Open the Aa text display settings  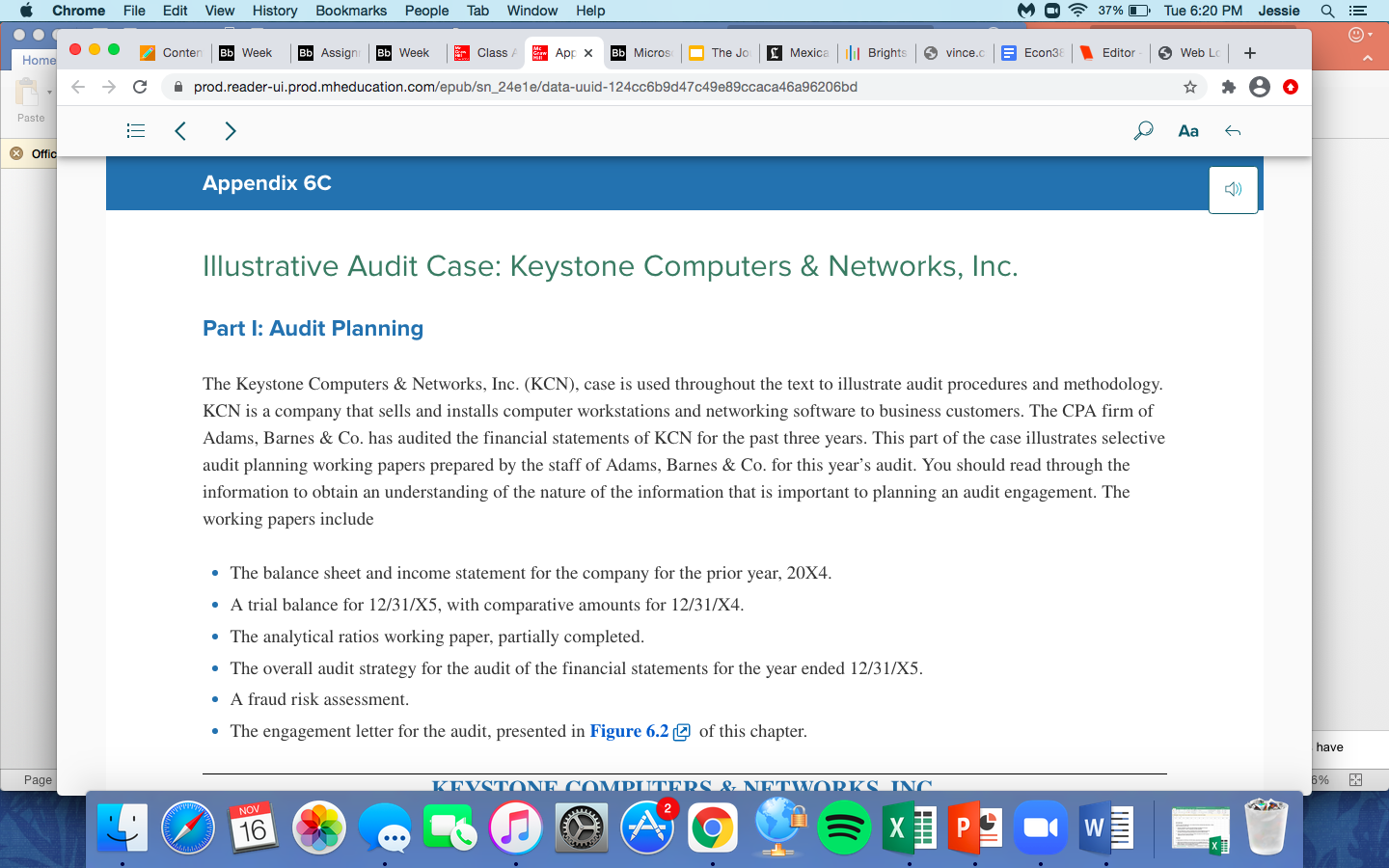pos(1188,130)
